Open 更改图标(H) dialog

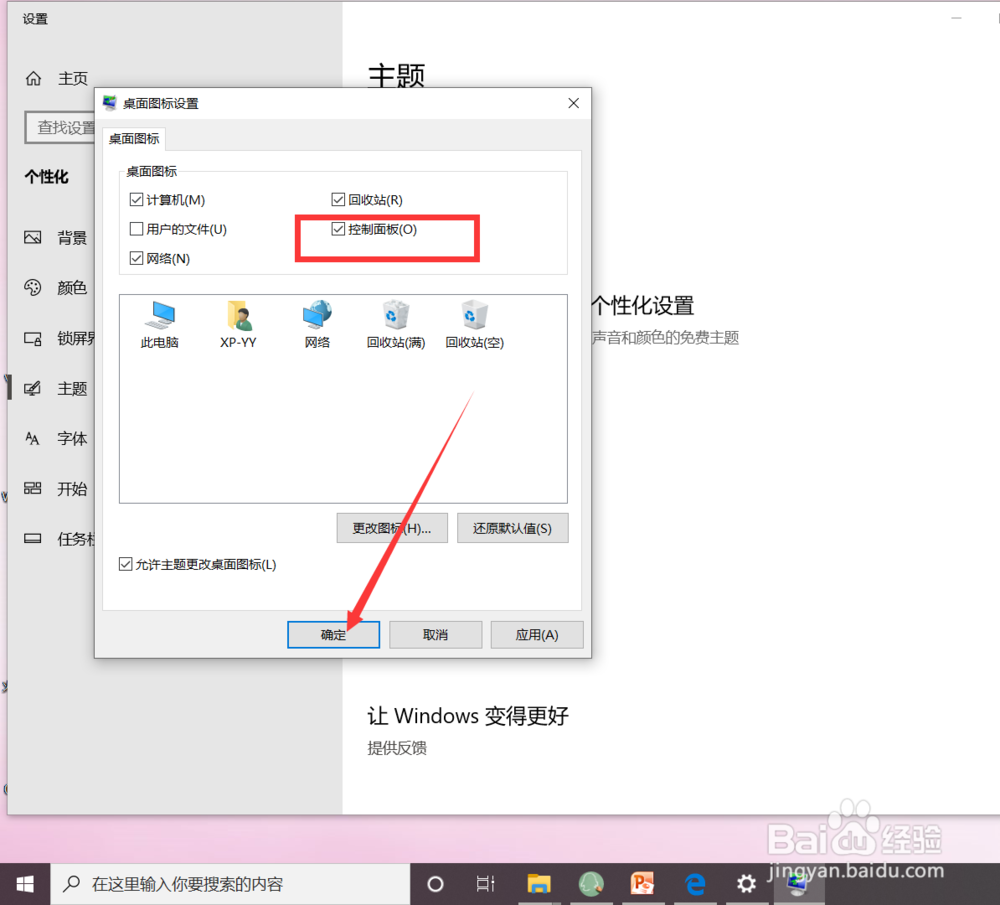point(392,528)
